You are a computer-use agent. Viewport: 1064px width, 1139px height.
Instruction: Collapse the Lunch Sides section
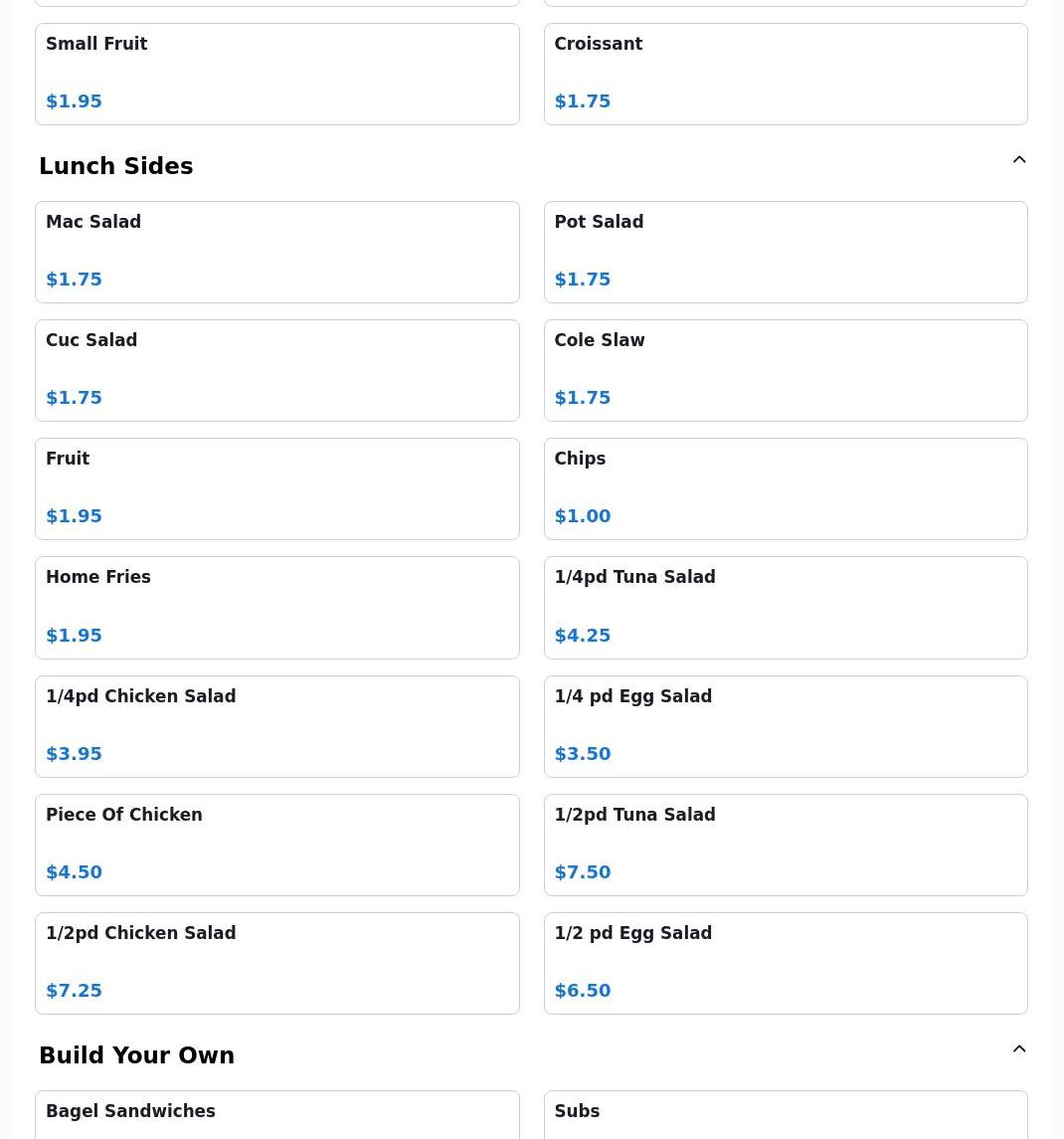[x=1019, y=160]
